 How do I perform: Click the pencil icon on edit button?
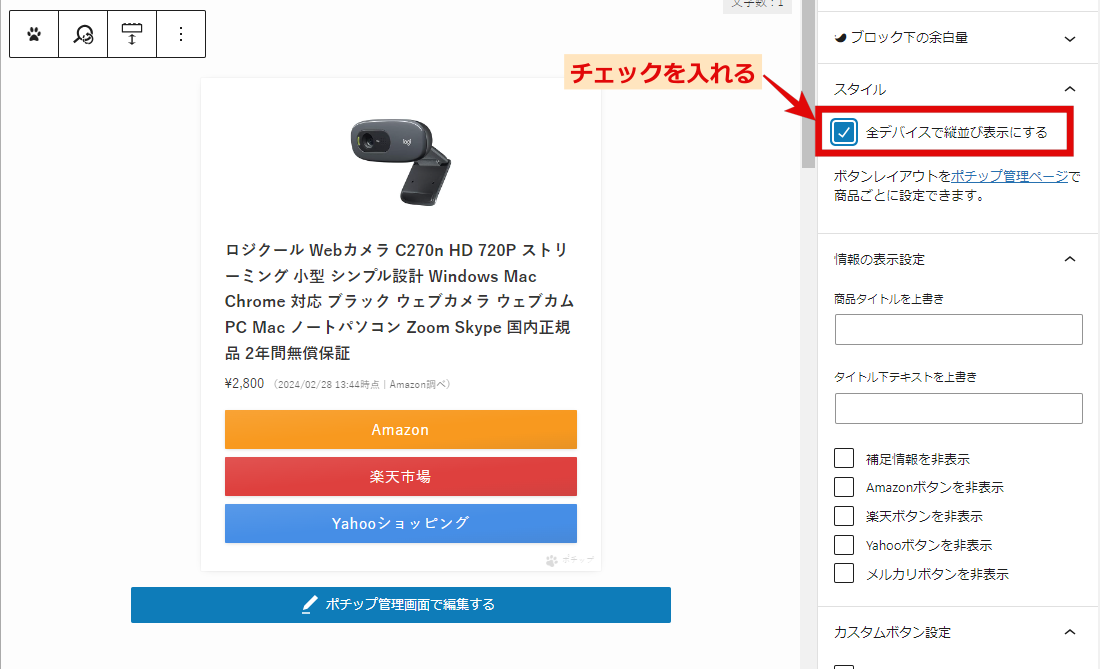(309, 604)
